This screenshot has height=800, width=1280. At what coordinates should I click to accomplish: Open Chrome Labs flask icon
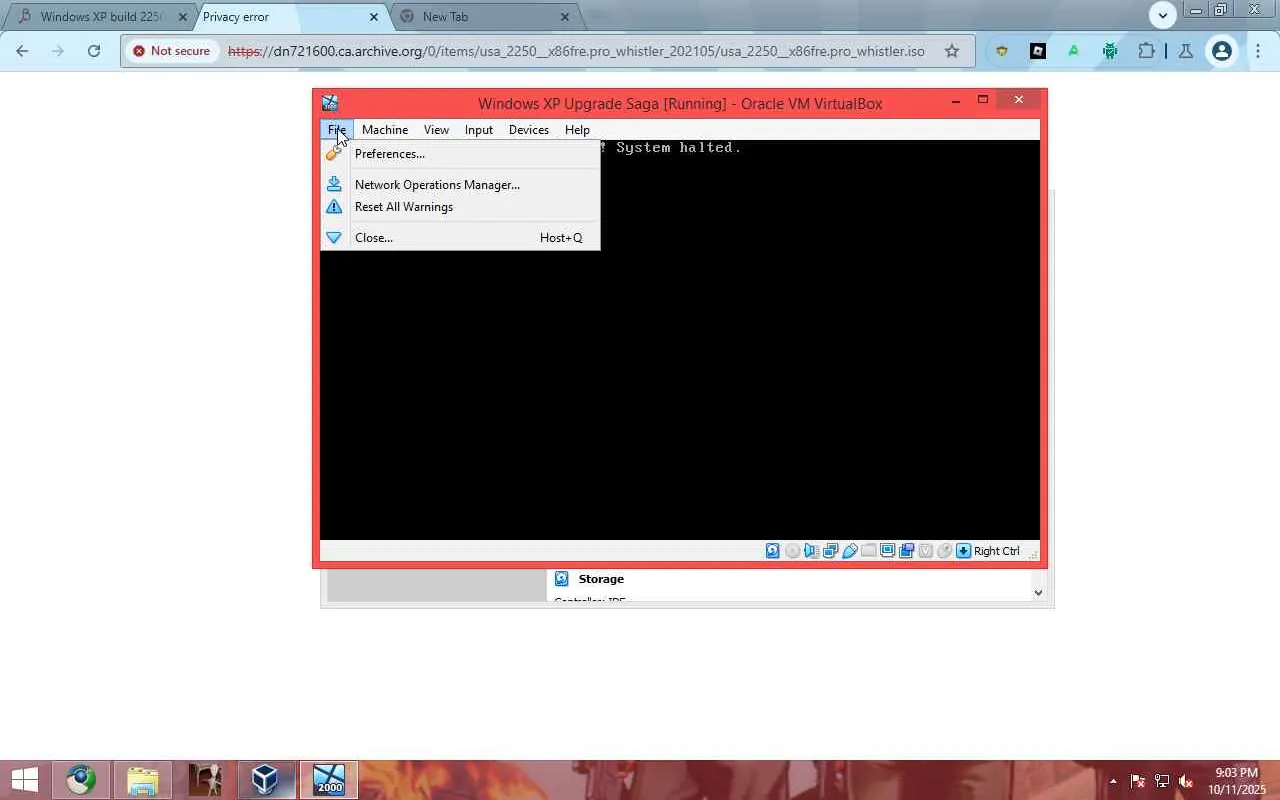(1186, 51)
